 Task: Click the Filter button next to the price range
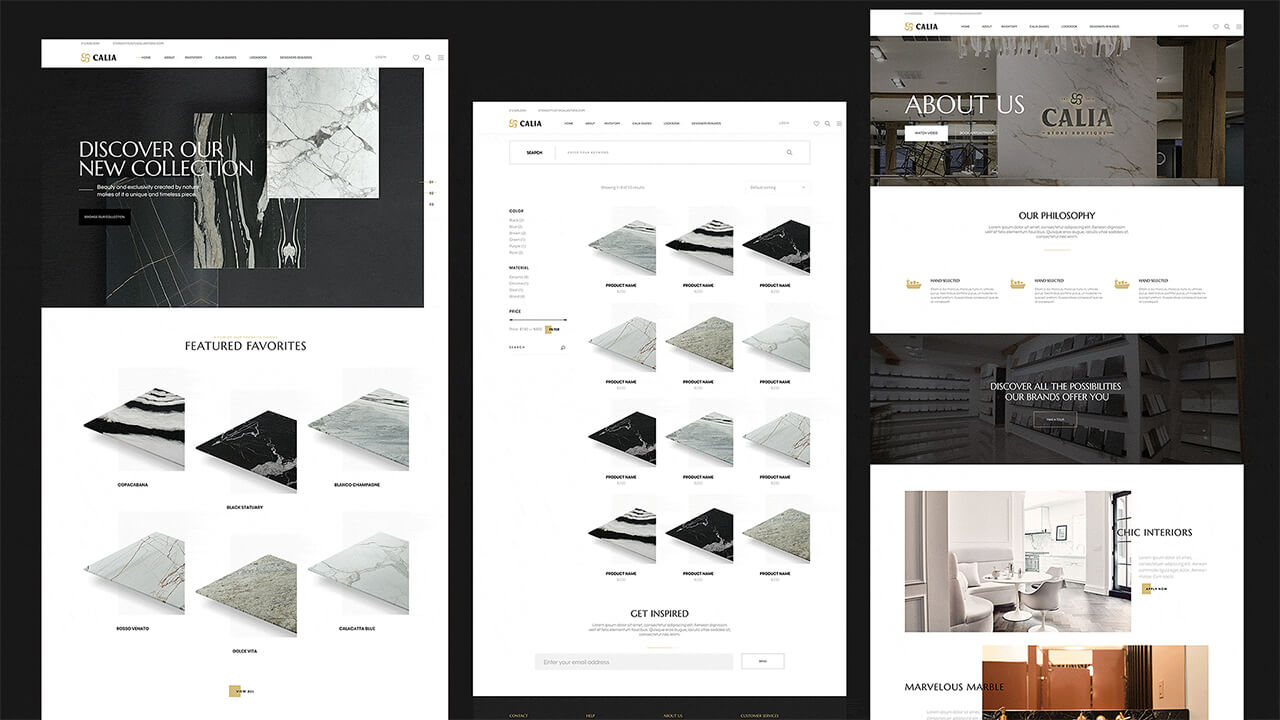tap(552, 329)
